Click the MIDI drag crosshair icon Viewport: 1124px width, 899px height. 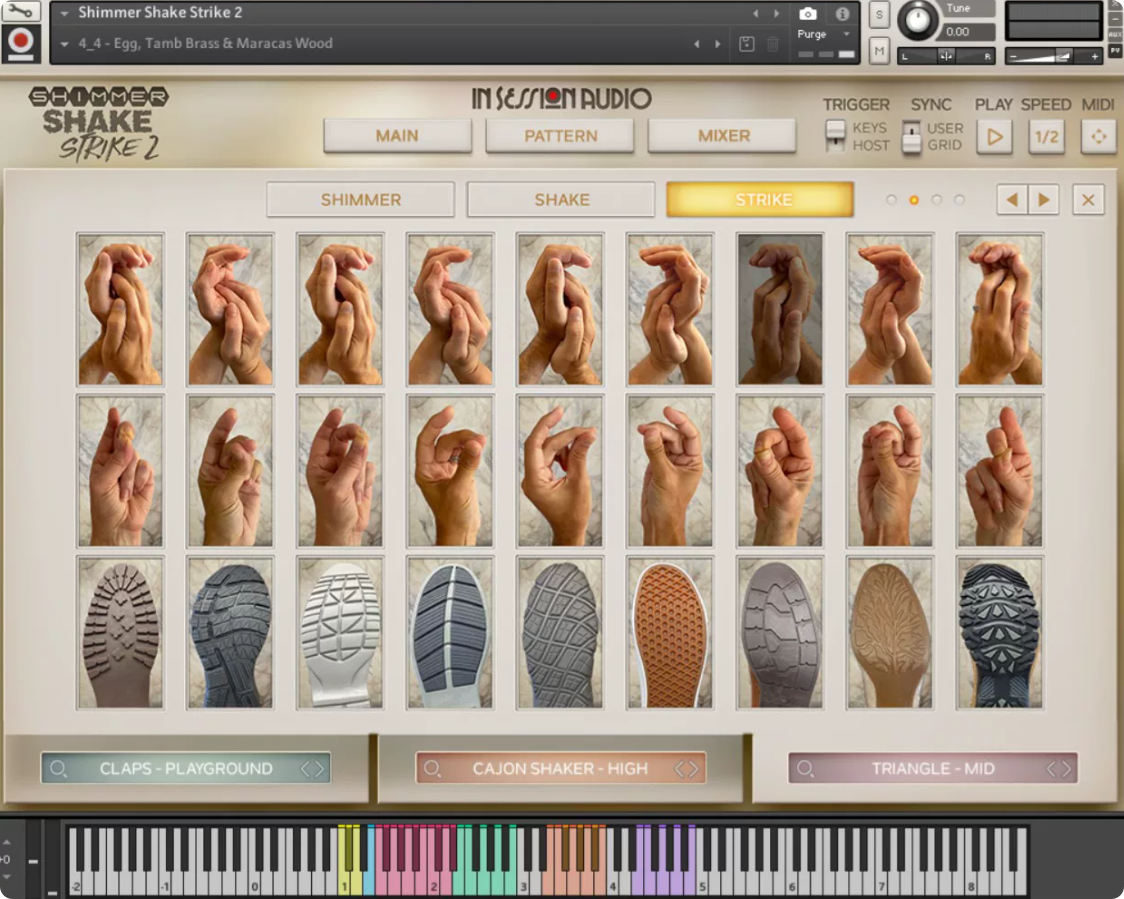pyautogui.click(x=1098, y=136)
